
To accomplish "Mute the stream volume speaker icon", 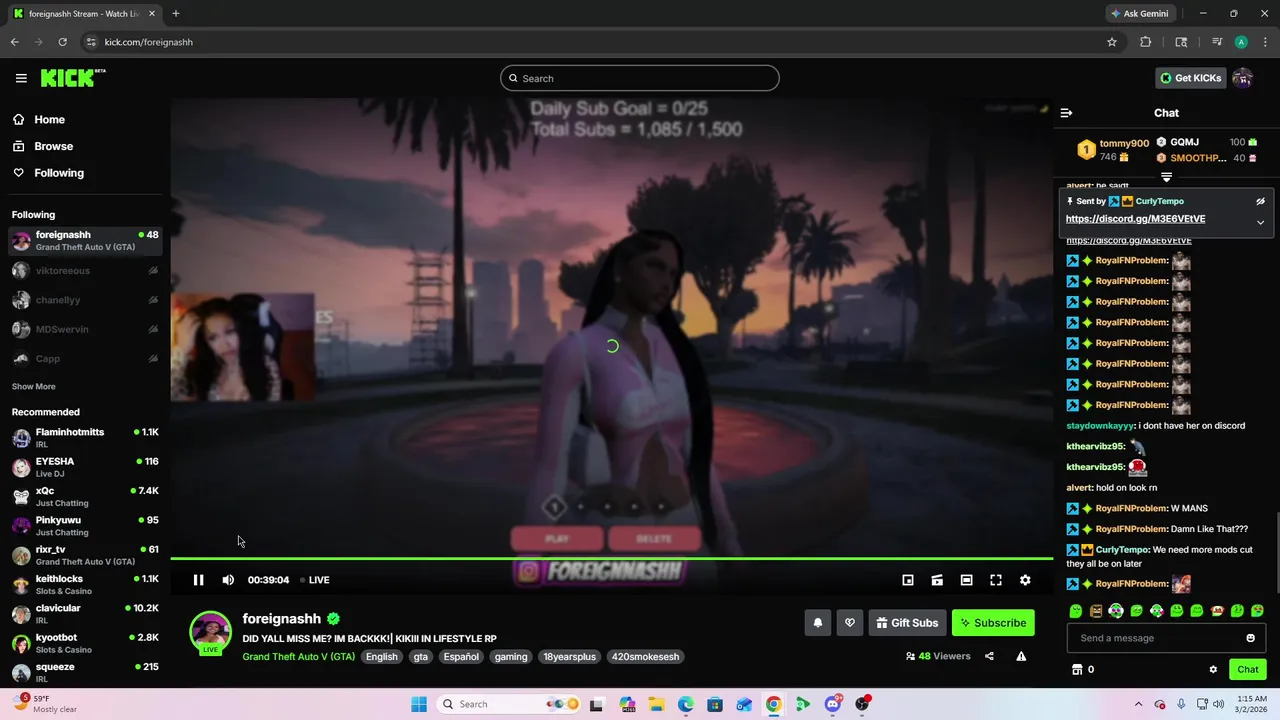I will point(228,580).
